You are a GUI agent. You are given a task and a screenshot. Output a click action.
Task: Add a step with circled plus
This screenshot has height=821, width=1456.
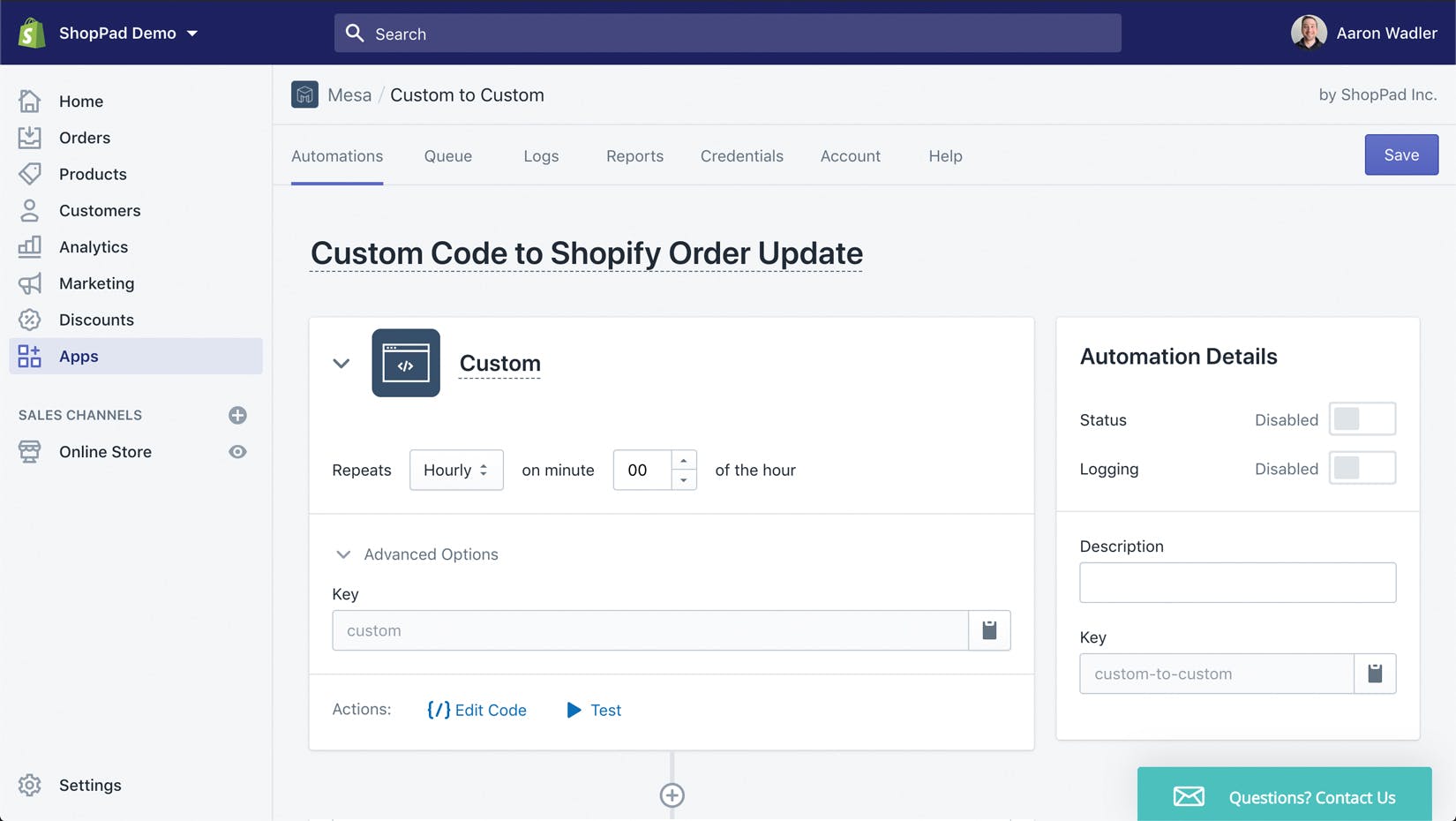pyautogui.click(x=672, y=795)
